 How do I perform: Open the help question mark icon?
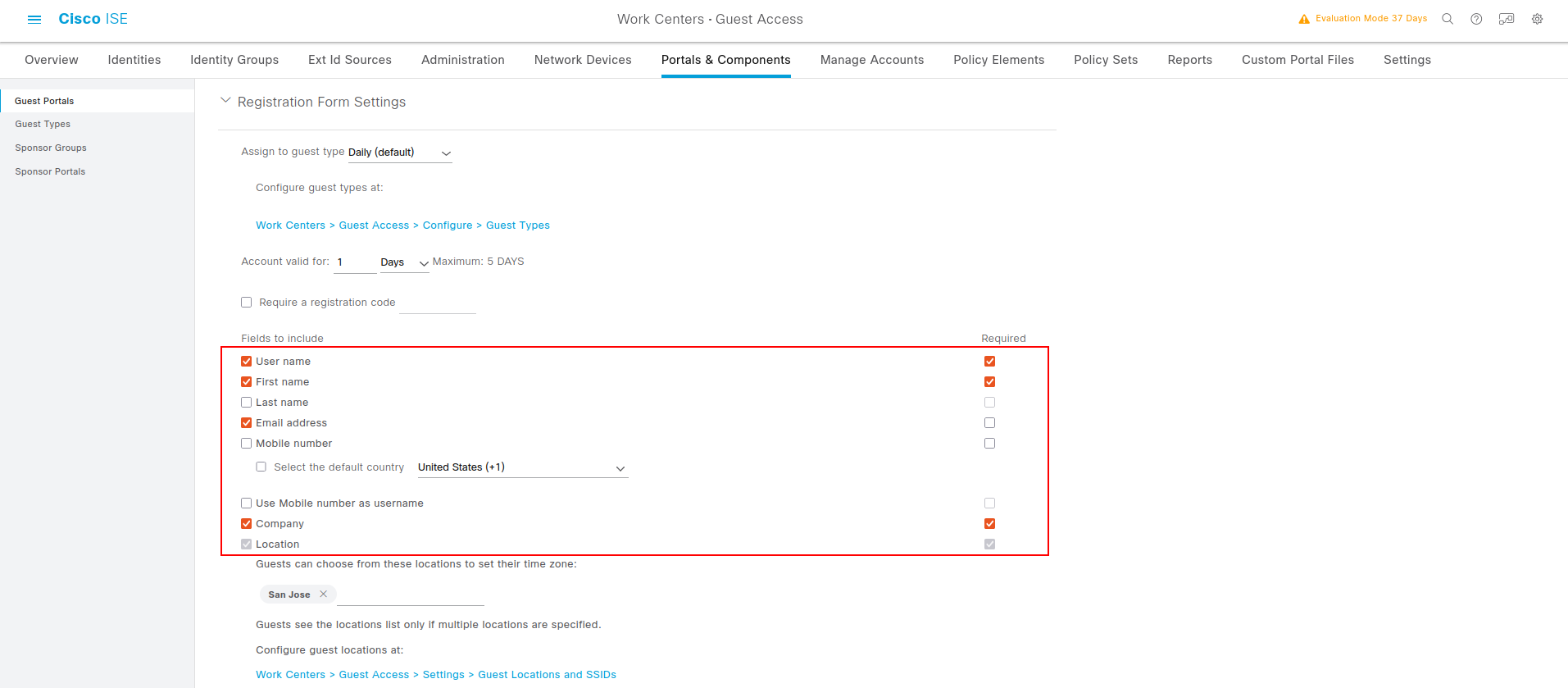1476,19
